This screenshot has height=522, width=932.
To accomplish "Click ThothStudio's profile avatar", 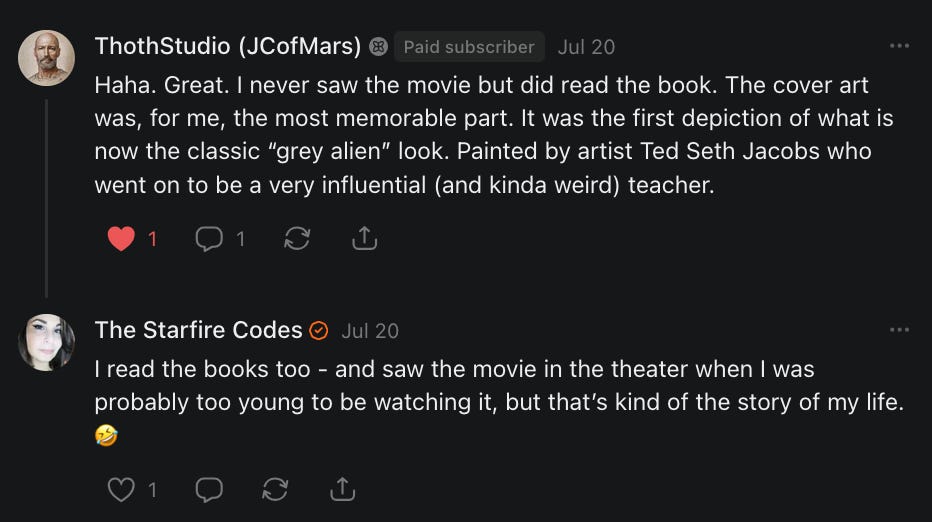I will coord(47,58).
